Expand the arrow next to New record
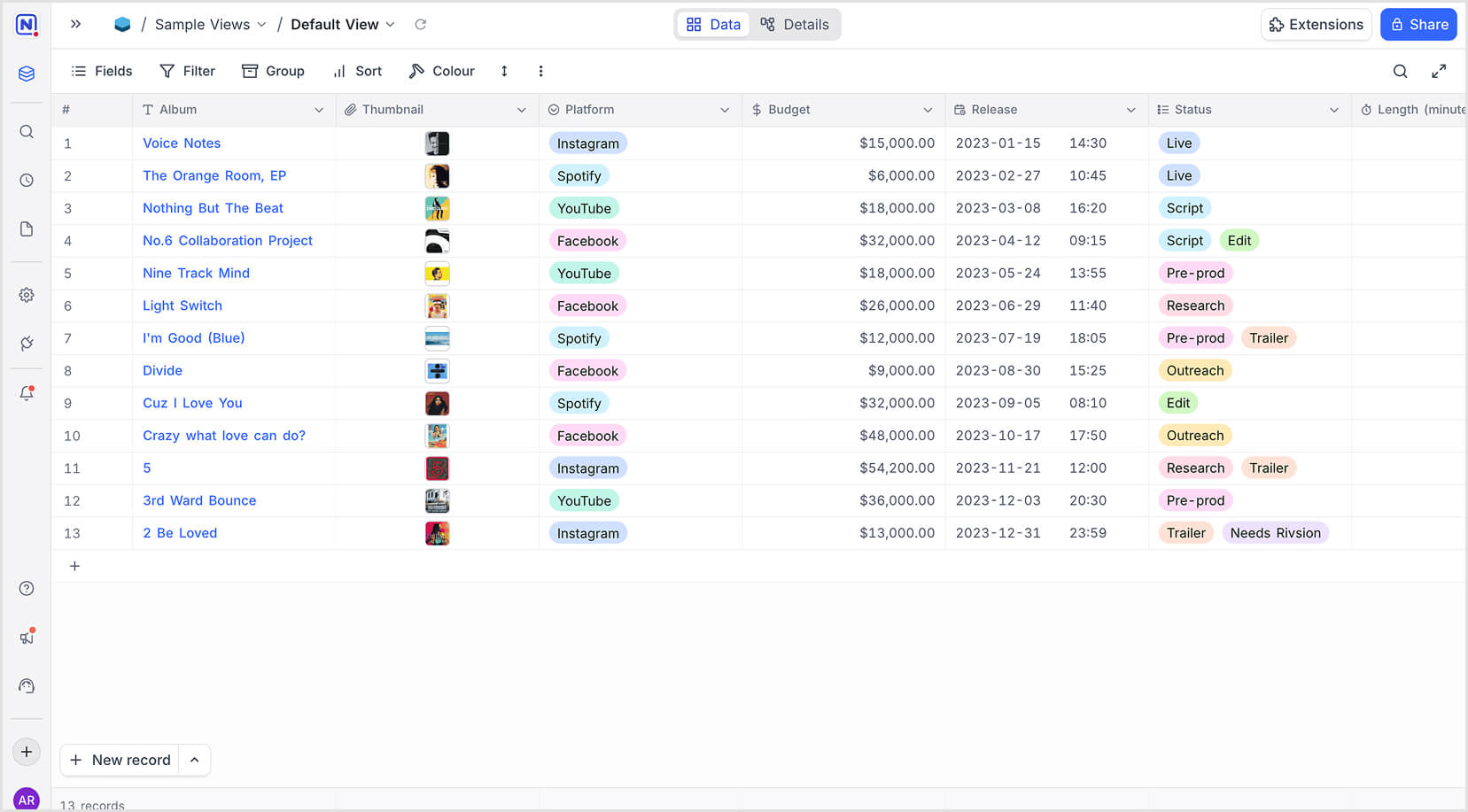The height and width of the screenshot is (812, 1468). tap(194, 760)
